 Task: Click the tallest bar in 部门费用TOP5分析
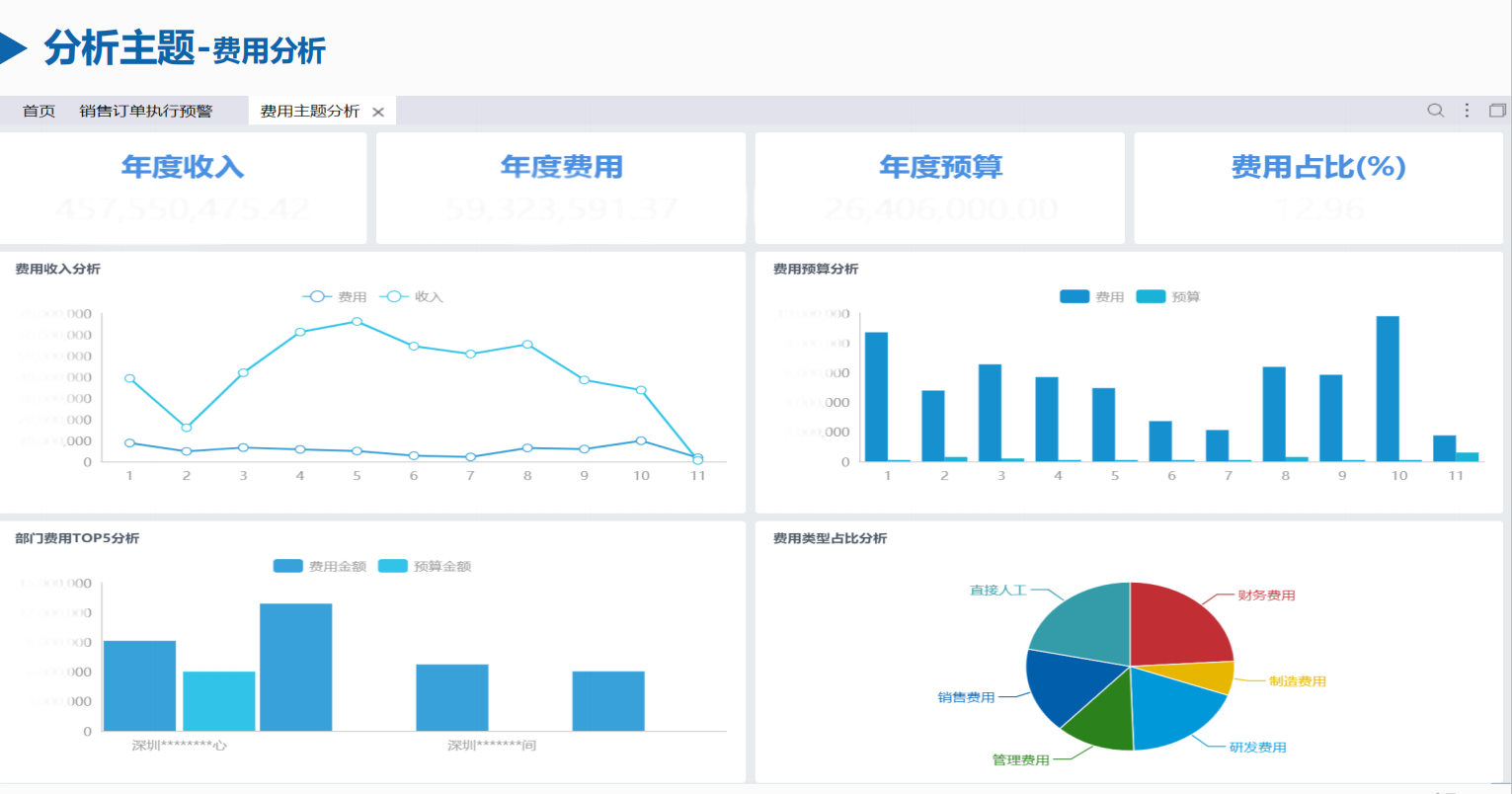point(296,668)
